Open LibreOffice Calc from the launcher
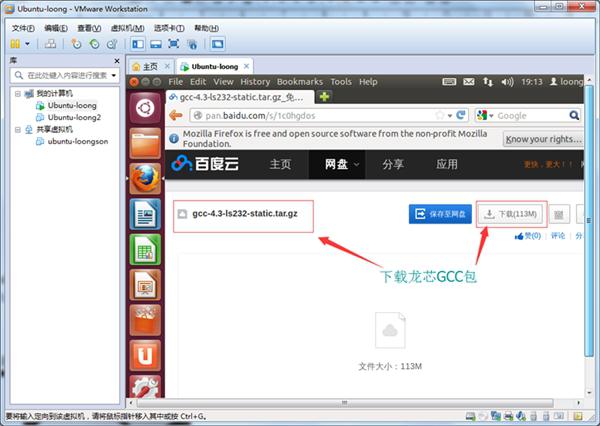 pos(145,250)
